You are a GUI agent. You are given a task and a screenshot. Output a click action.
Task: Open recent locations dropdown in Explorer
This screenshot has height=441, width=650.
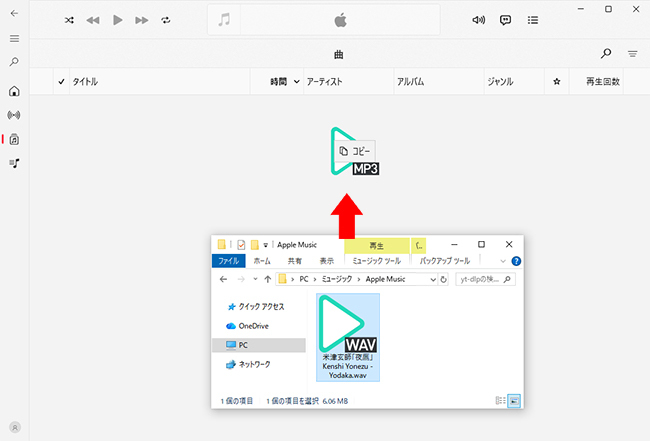pos(255,279)
